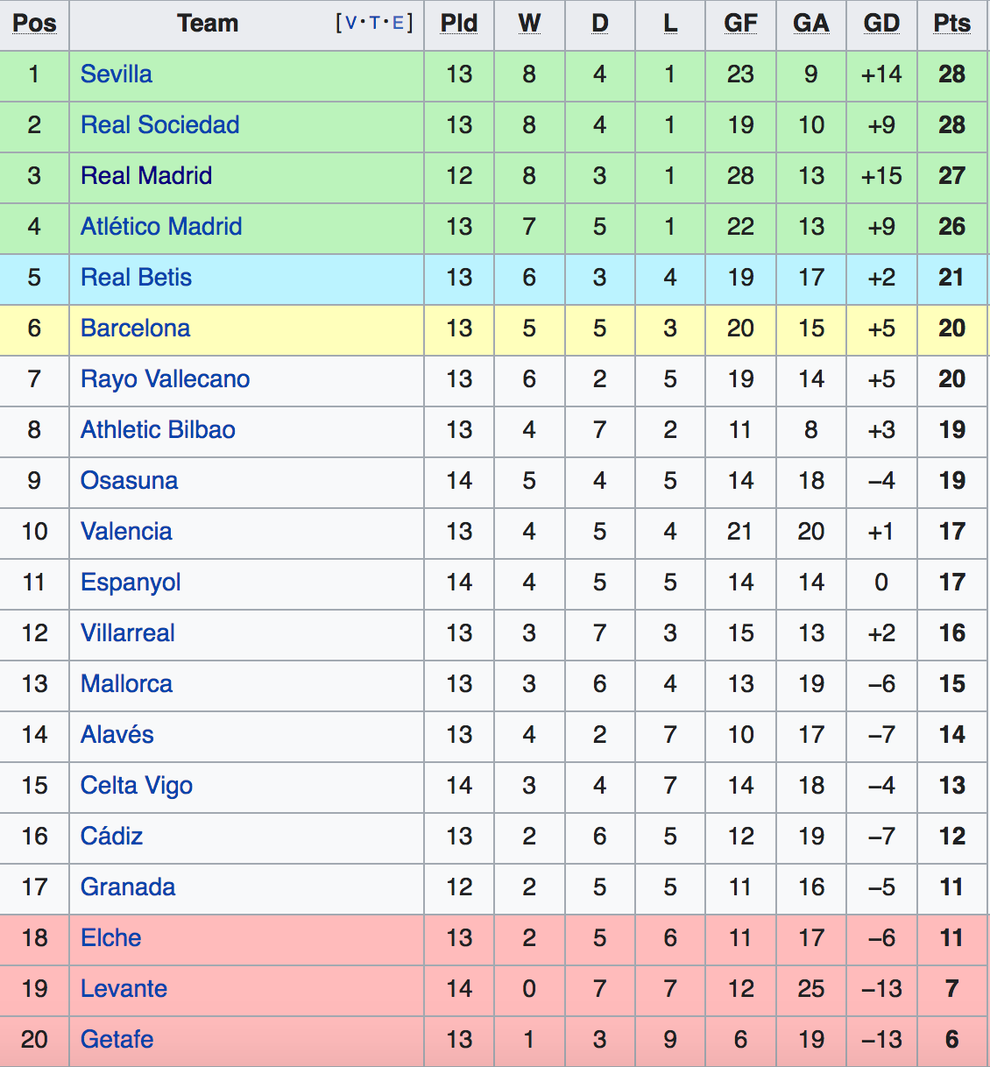Image resolution: width=990 pixels, height=1067 pixels.
Task: Click the Getafe team link
Action: click(x=117, y=1039)
